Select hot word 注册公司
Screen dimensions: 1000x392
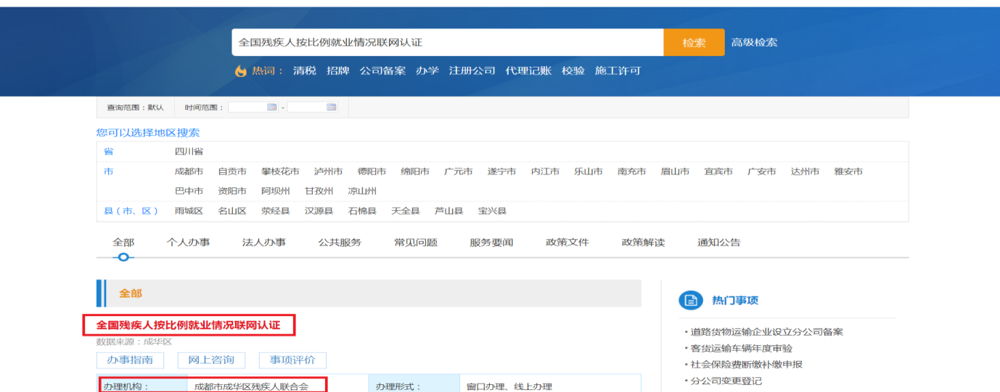(x=472, y=71)
